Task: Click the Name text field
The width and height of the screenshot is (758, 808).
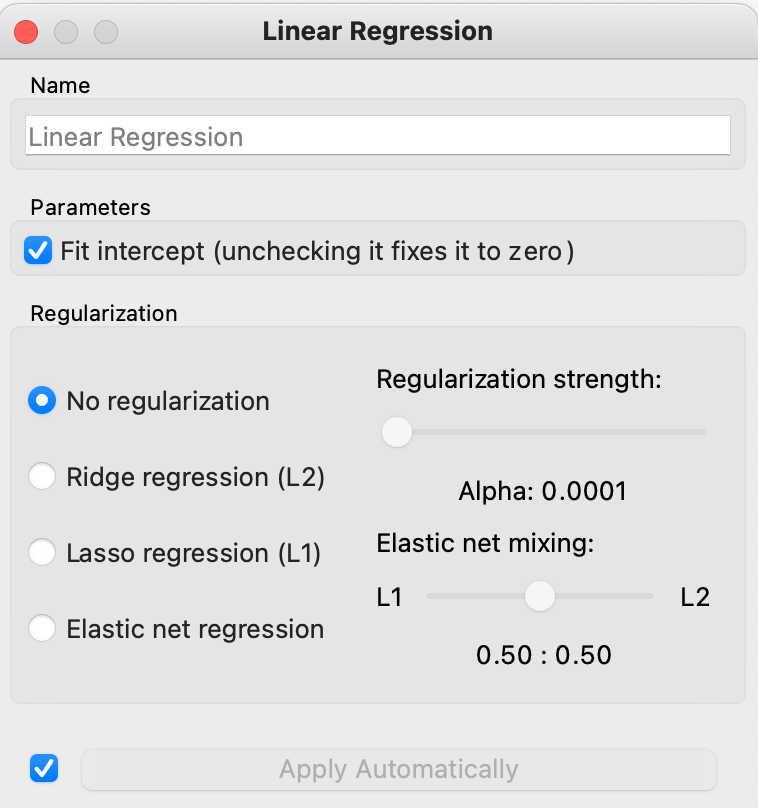Action: (378, 137)
